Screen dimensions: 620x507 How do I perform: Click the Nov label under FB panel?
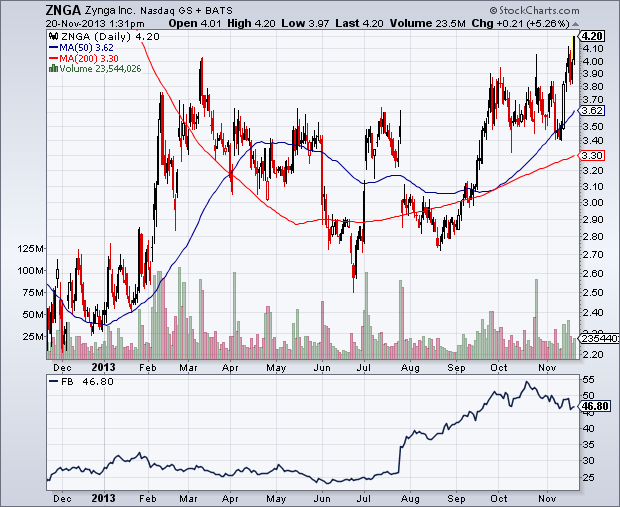pyautogui.click(x=547, y=499)
